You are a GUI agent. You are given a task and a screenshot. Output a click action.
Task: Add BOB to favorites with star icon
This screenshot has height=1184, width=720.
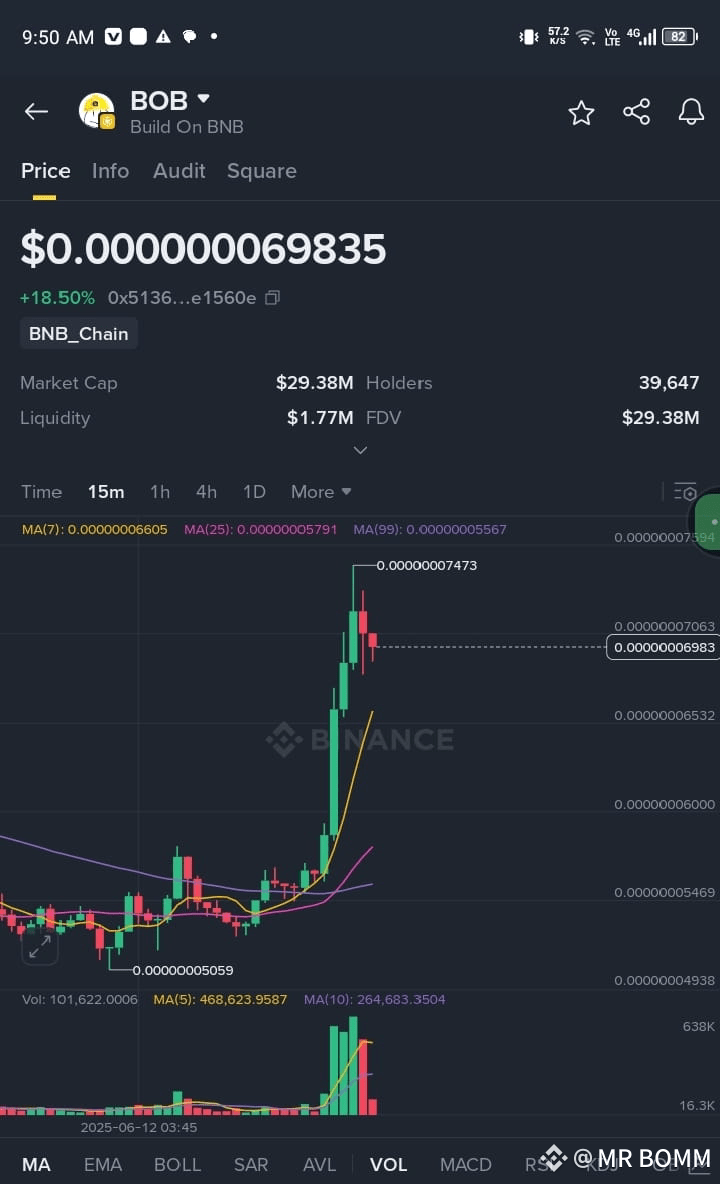(581, 113)
